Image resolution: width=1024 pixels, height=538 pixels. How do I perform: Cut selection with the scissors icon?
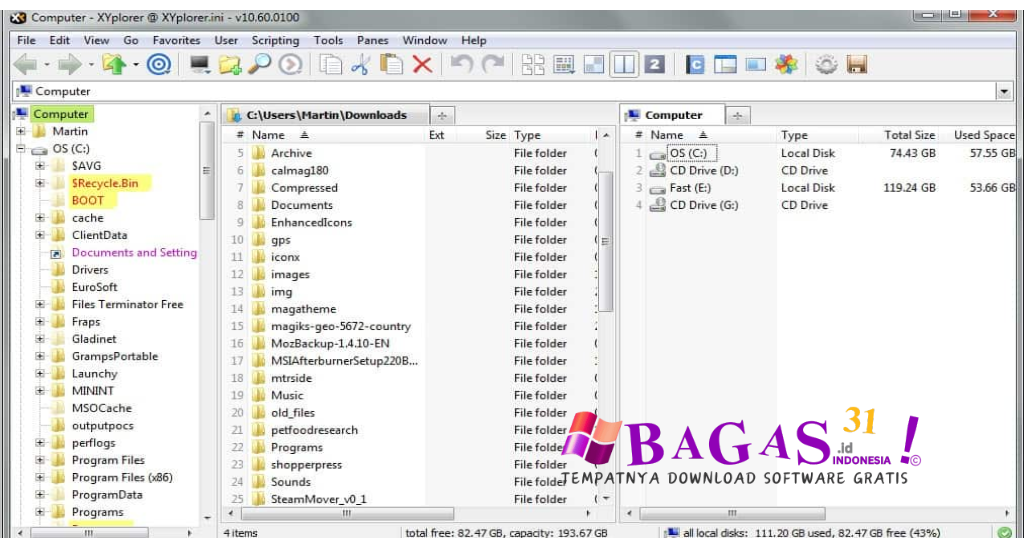point(360,65)
